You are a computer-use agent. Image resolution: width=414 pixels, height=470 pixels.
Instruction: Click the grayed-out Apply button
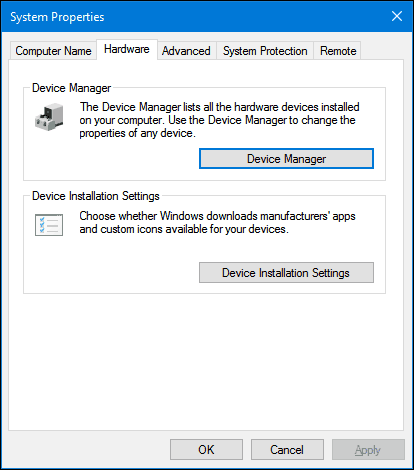[368, 450]
